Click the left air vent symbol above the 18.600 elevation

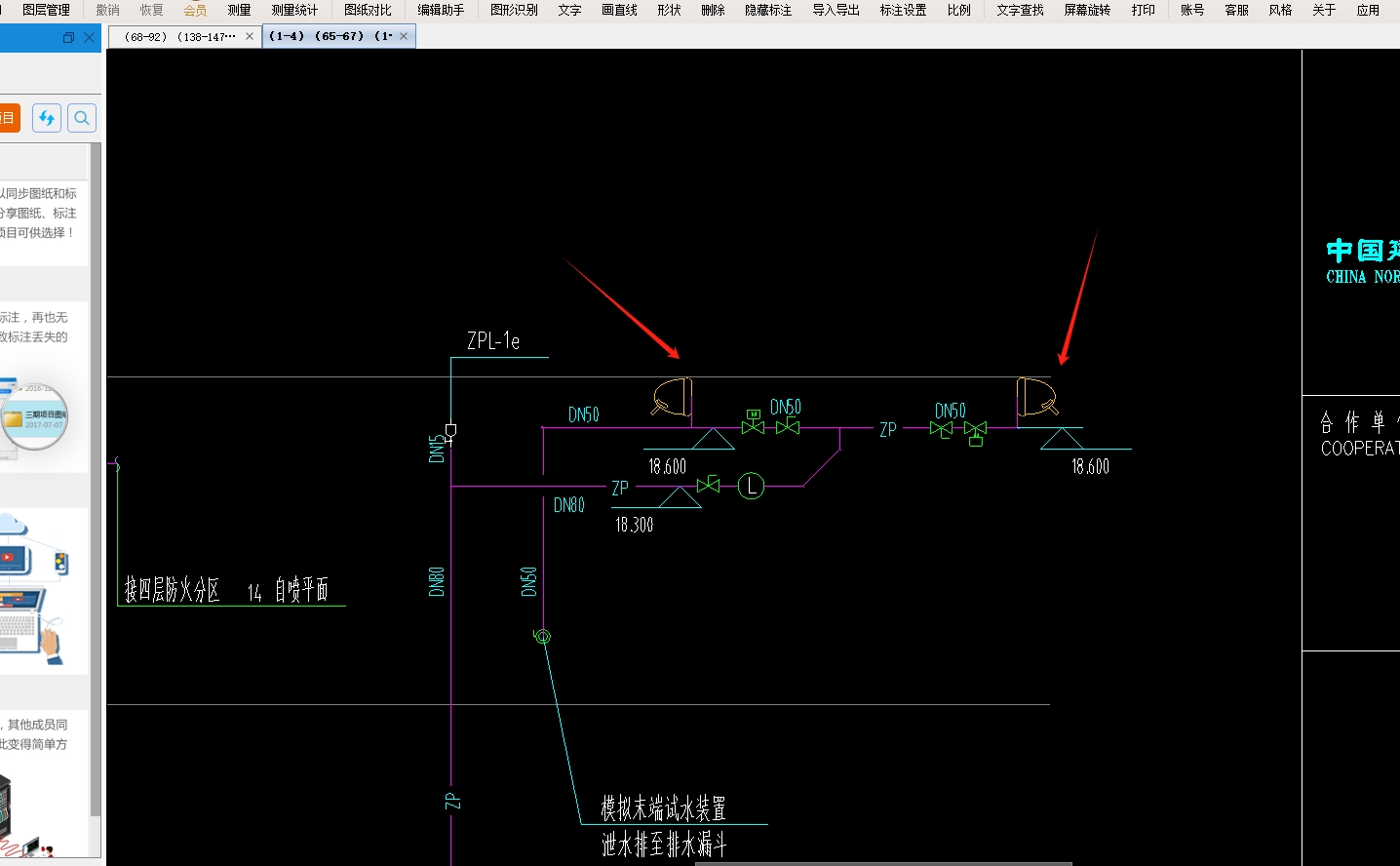pyautogui.click(x=673, y=398)
